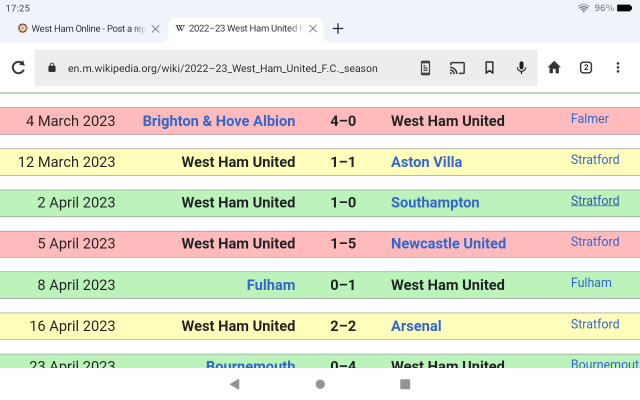Open the Newcastle United link
Viewport: 640px width, 400px height.
[448, 243]
